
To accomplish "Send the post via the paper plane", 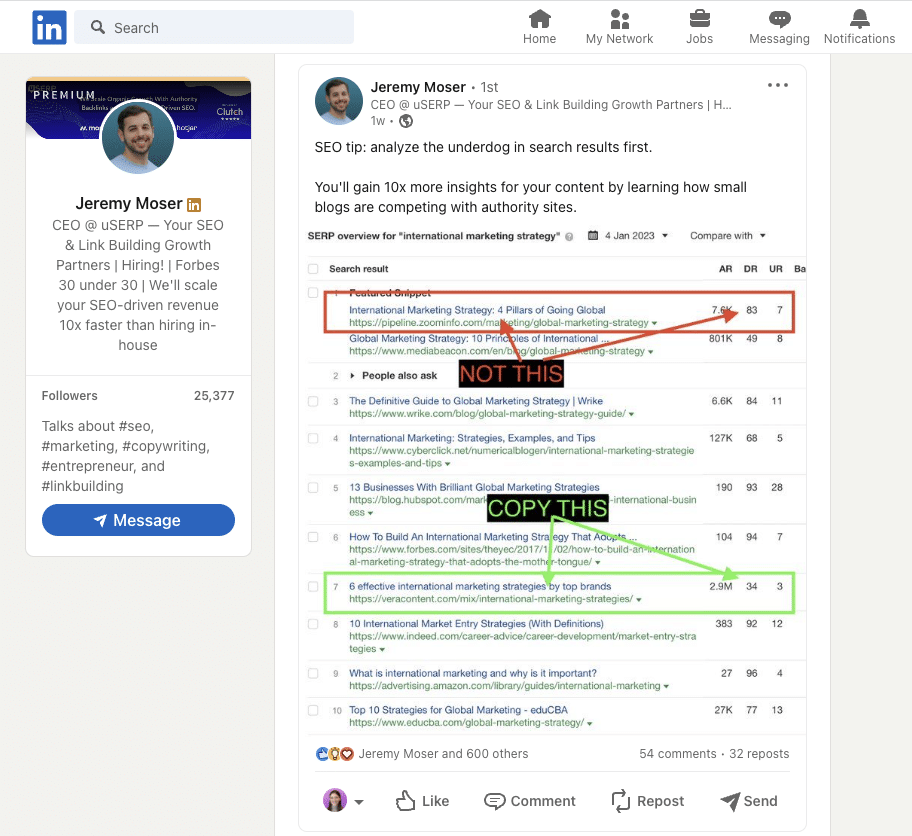I will point(749,801).
